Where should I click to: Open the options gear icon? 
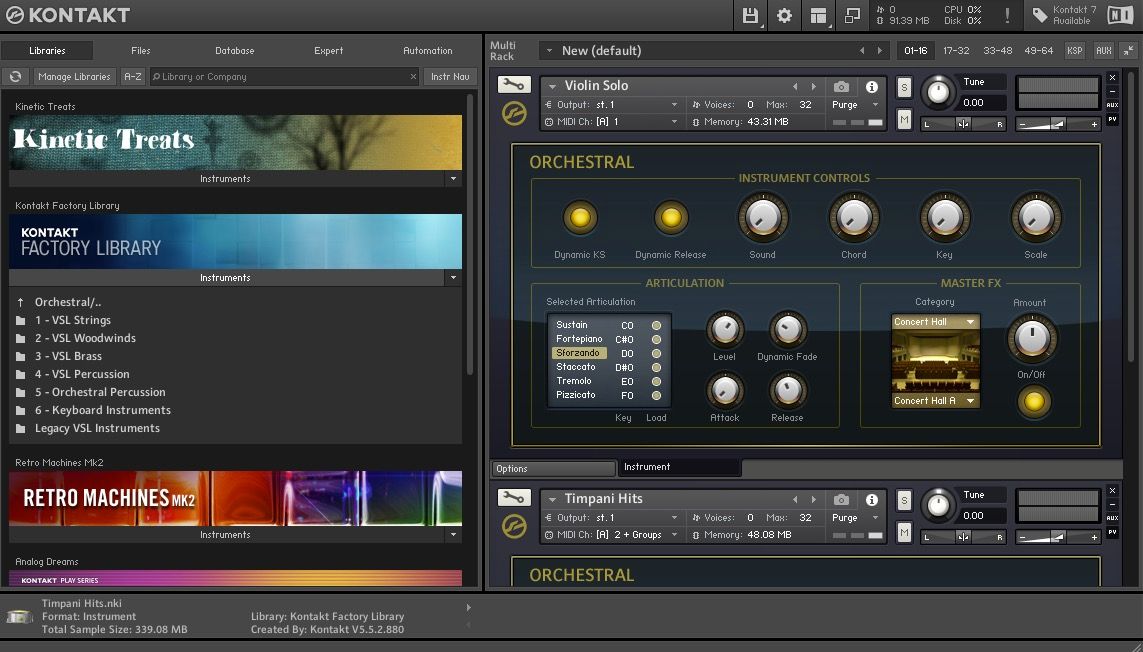784,16
